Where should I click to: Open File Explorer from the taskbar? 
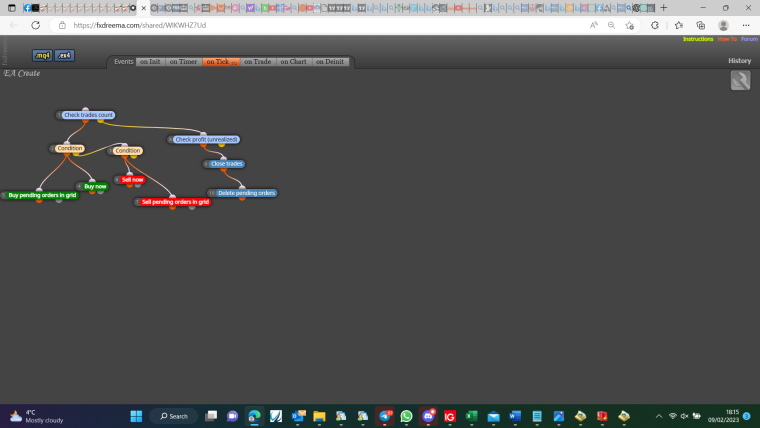[319, 416]
